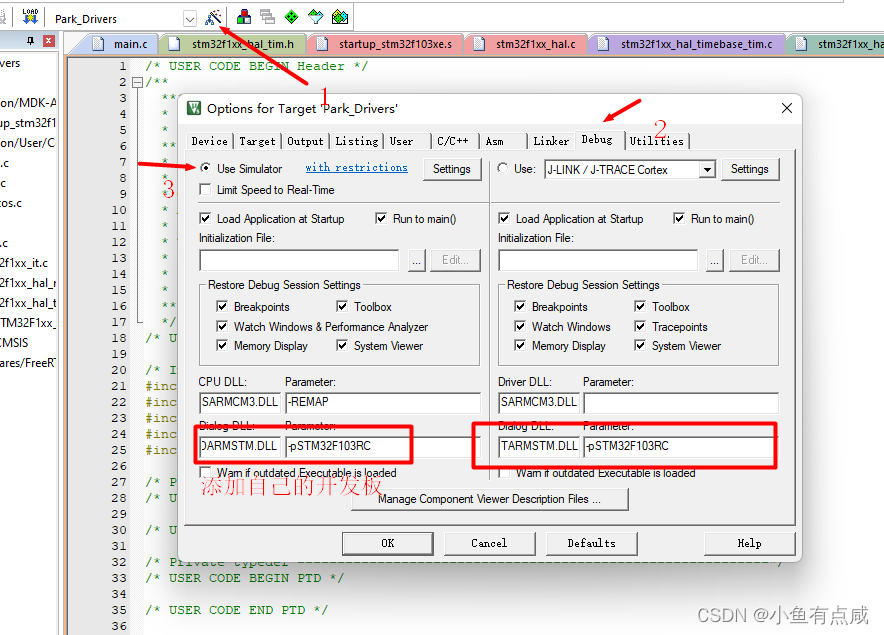Click Cancel in Options dialog

489,544
